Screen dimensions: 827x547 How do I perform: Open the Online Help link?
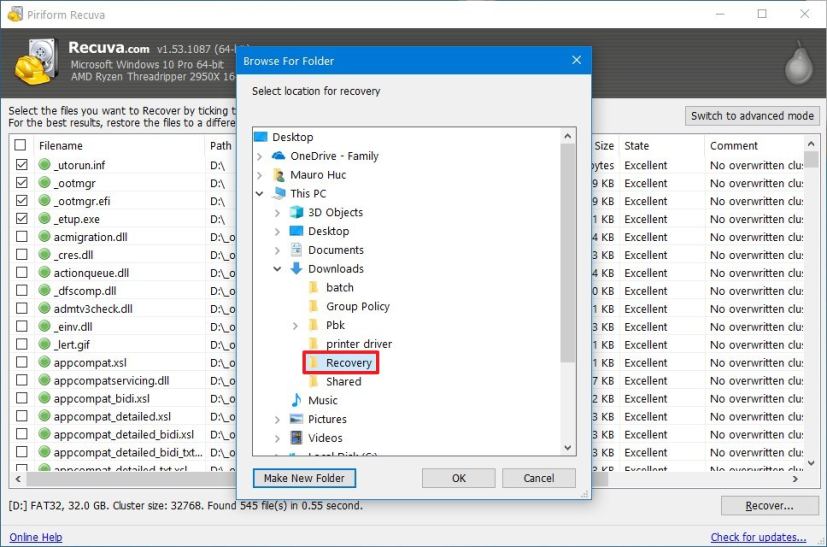click(36, 537)
